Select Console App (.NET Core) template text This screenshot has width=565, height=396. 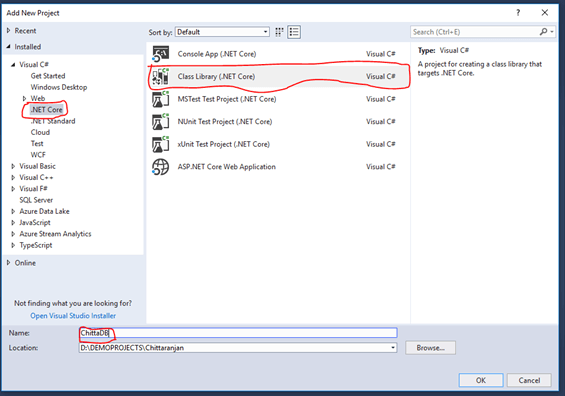[x=217, y=54]
